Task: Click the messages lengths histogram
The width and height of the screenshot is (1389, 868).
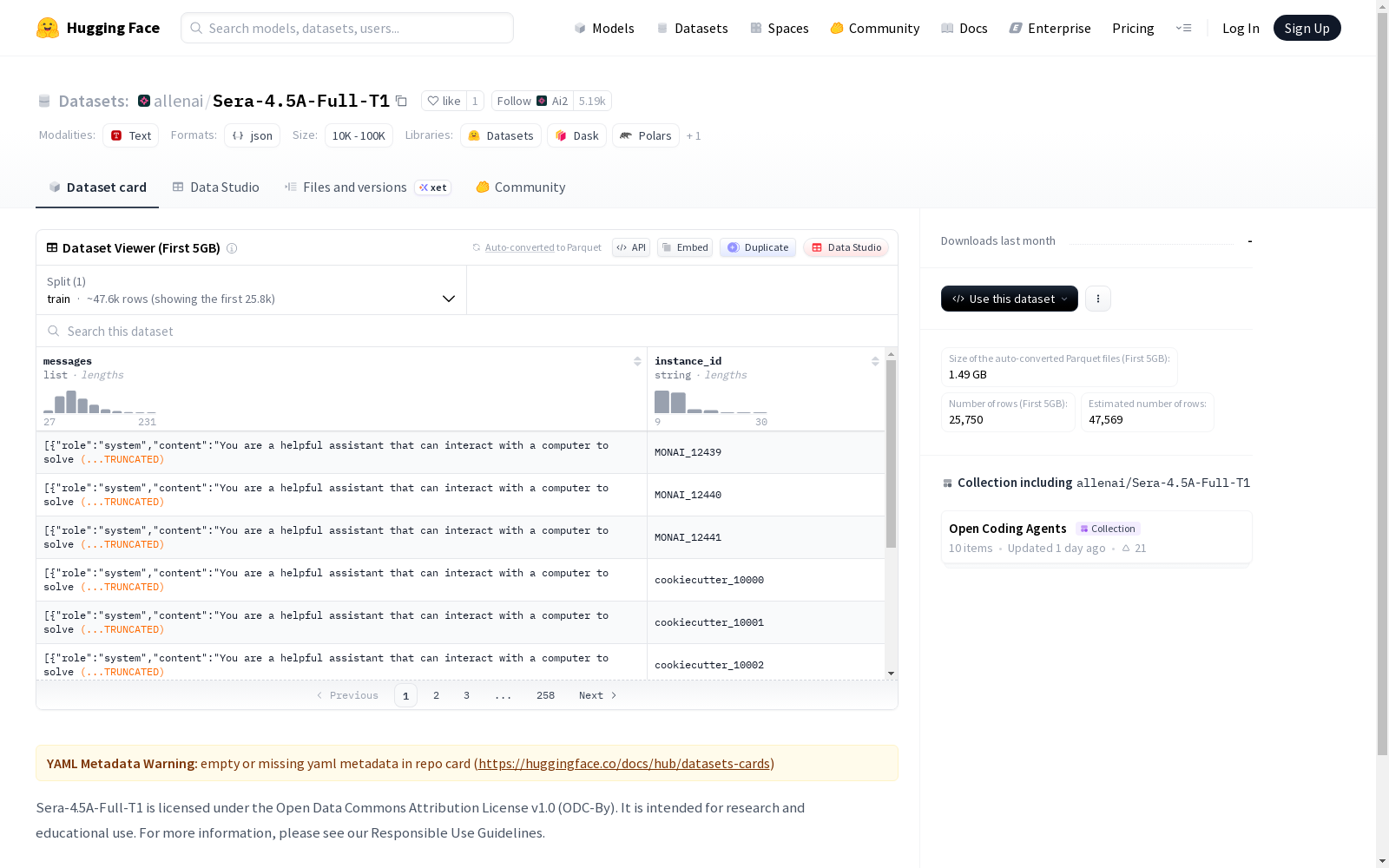Action: [100, 402]
